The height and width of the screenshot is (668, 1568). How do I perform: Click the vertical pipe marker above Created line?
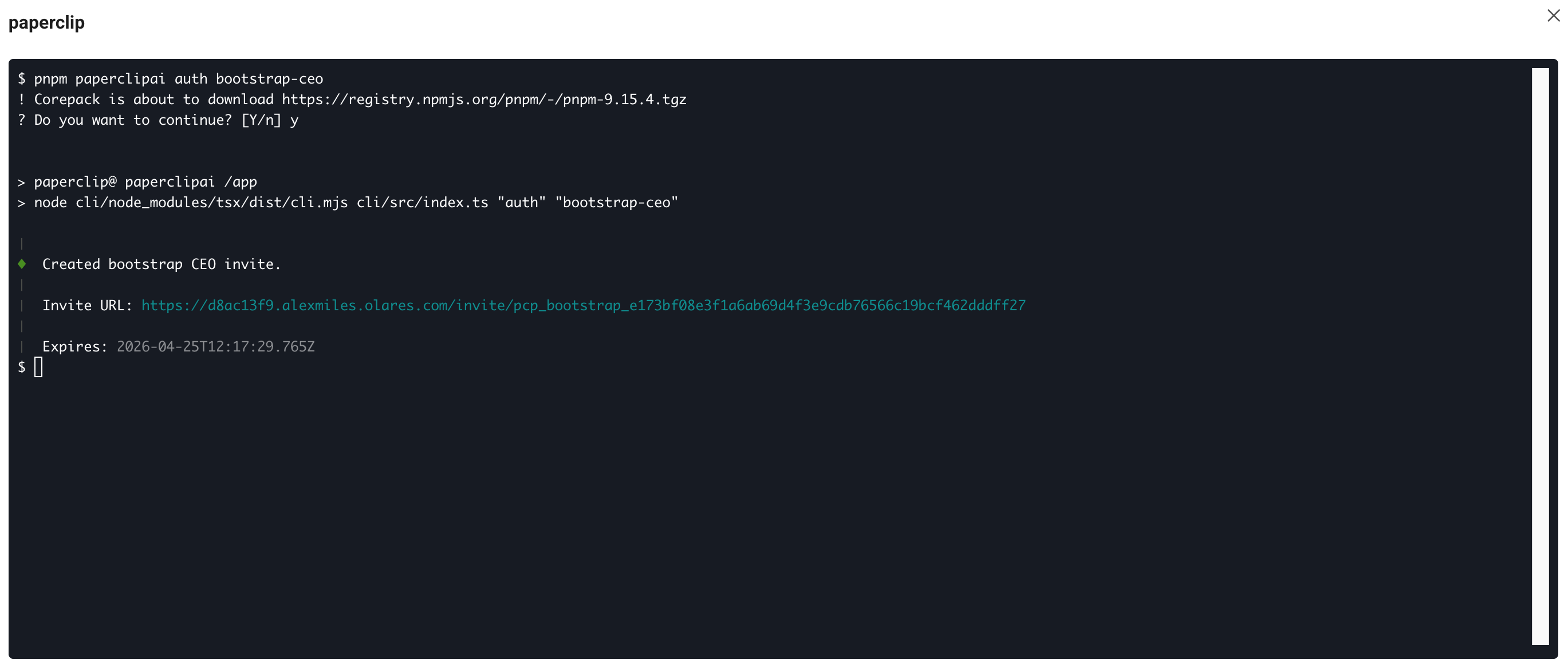22,243
